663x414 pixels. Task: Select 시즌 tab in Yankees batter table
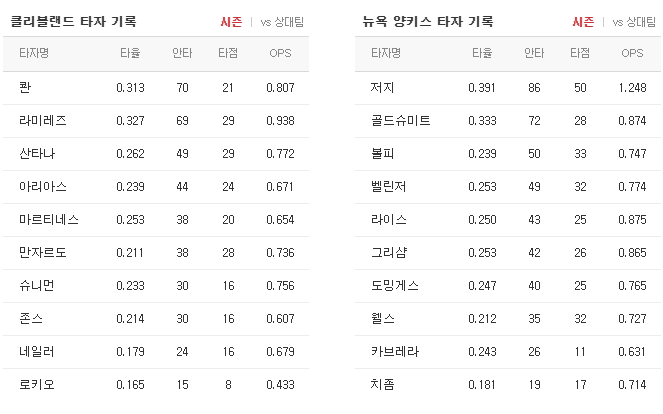click(x=583, y=22)
